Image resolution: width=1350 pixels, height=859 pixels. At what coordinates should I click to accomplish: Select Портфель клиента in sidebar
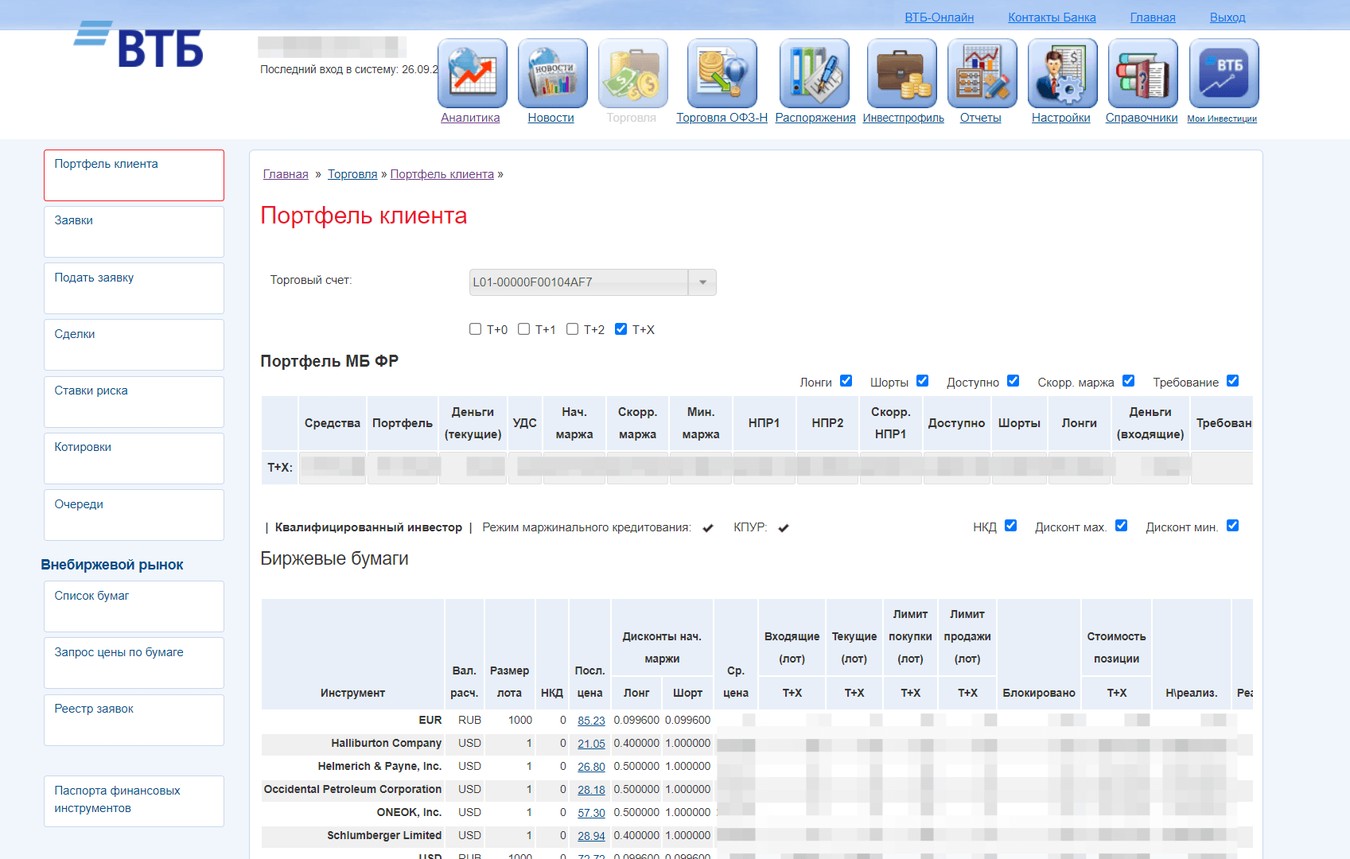(134, 175)
